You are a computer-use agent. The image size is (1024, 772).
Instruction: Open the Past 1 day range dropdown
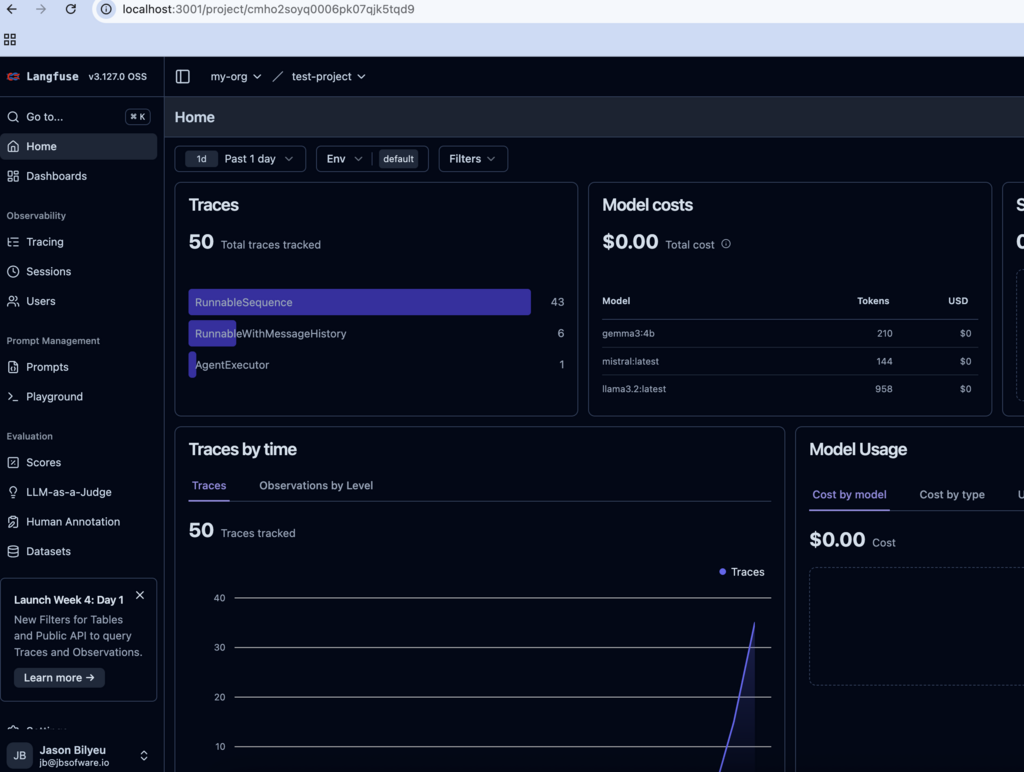tap(240, 159)
